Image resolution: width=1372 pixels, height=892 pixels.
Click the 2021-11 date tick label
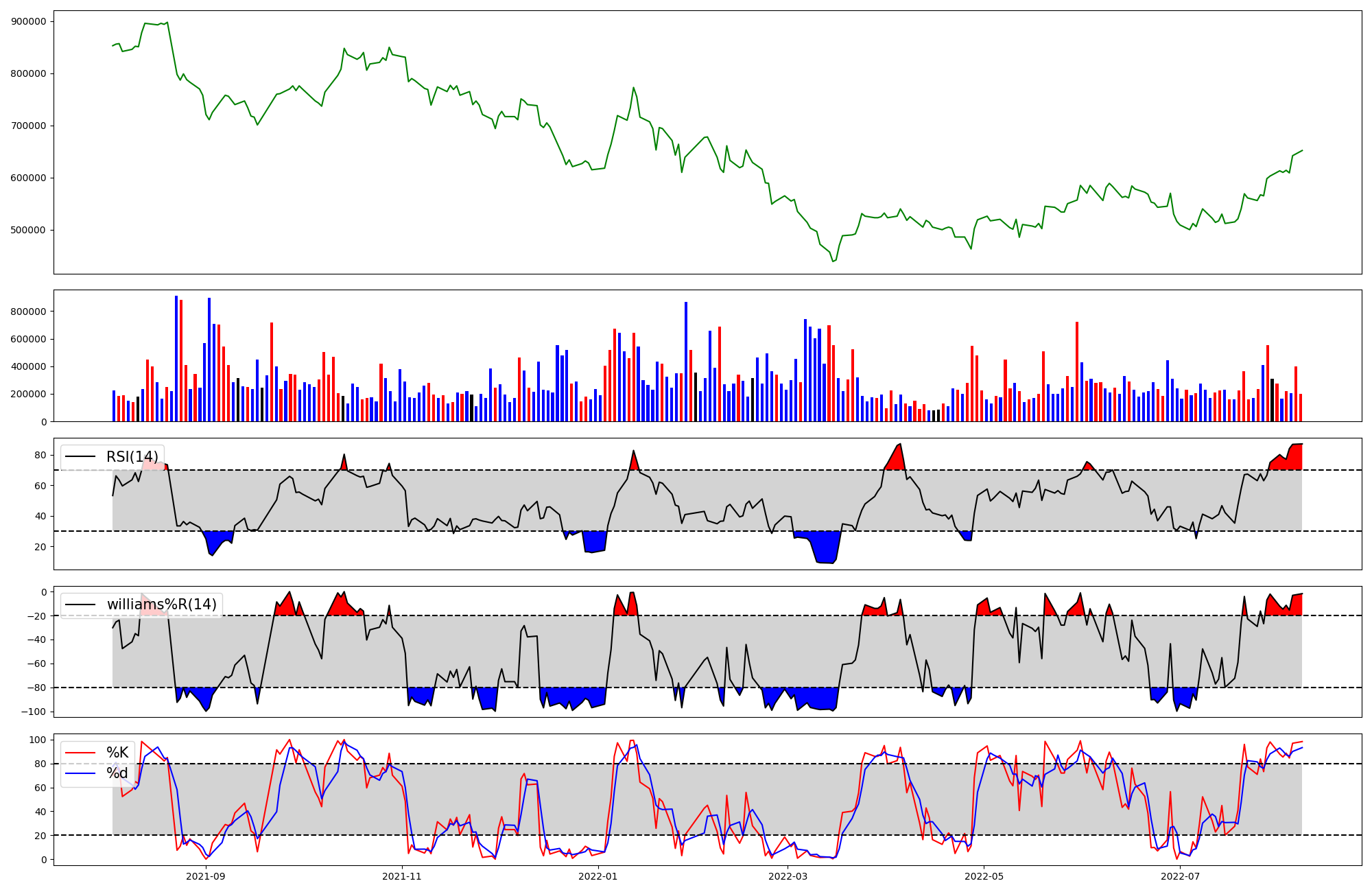coord(401,876)
